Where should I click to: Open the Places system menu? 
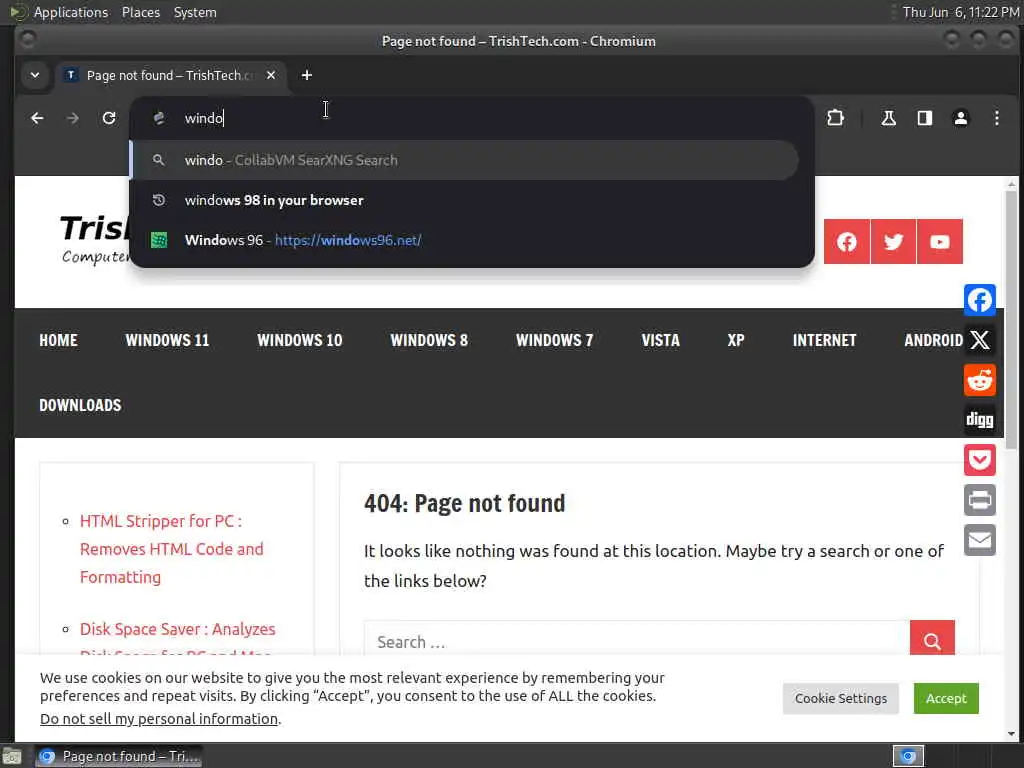[140, 12]
